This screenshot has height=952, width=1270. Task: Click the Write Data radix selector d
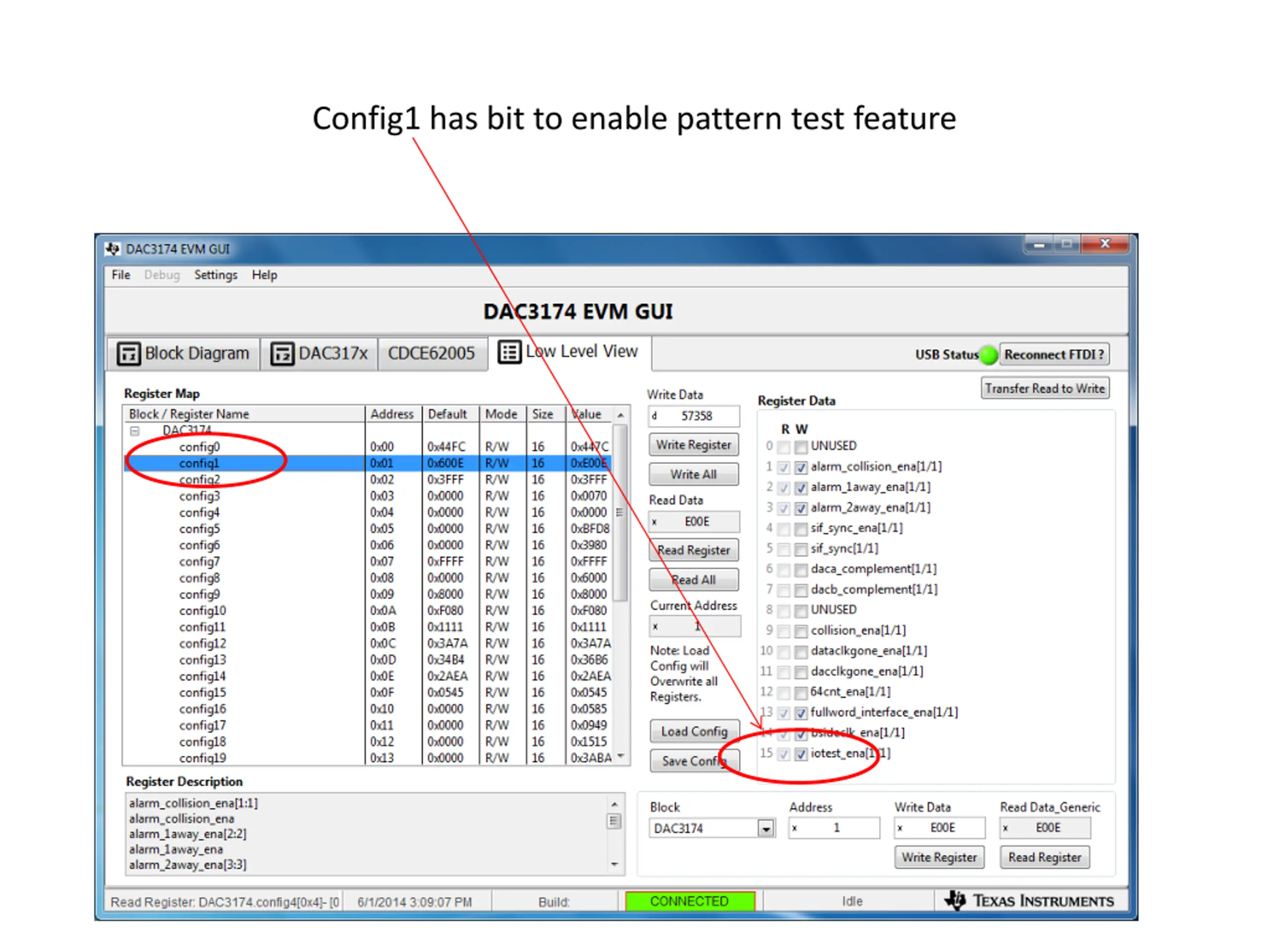(654, 416)
